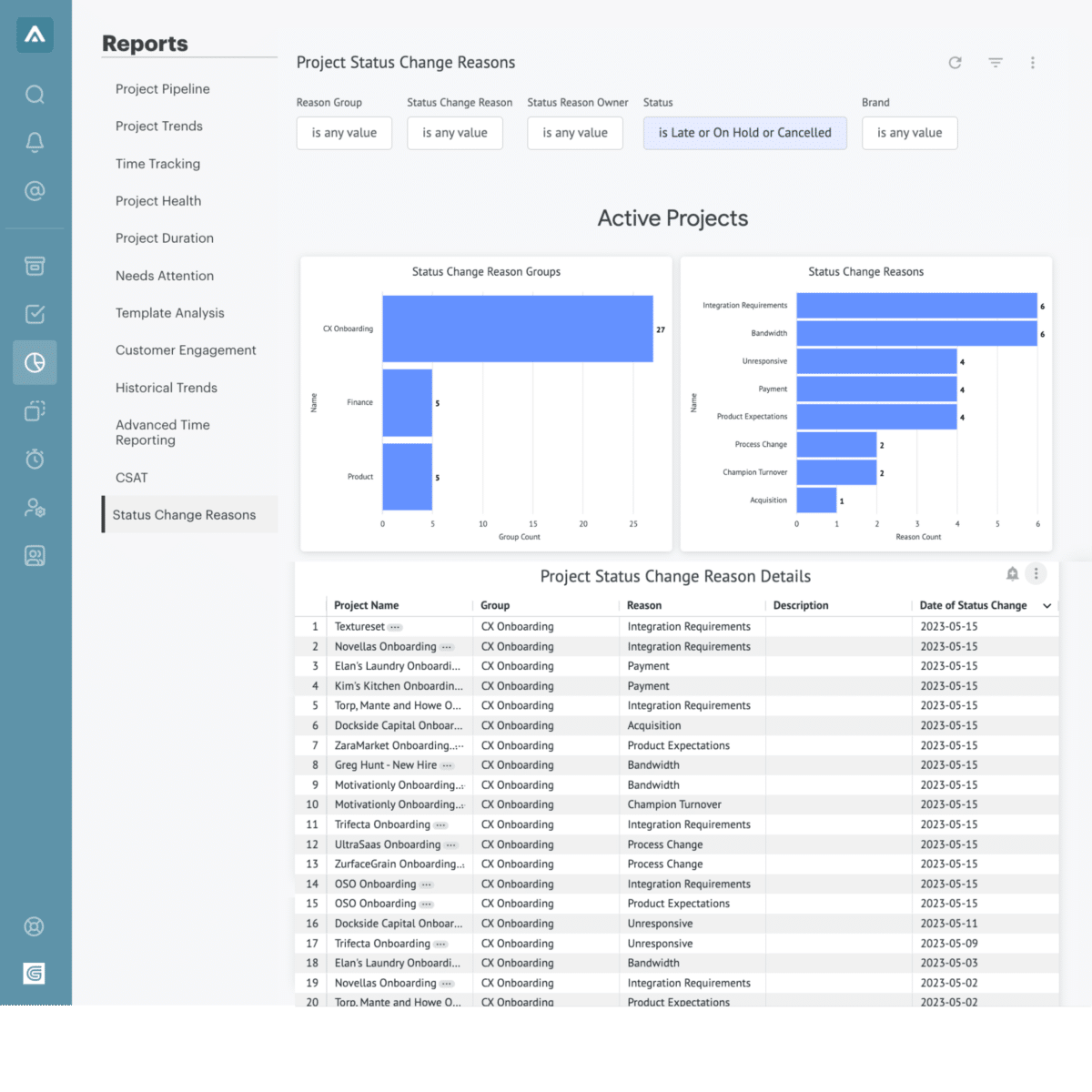Open the details table kebab menu
The height and width of the screenshot is (1092, 1092).
pyautogui.click(x=1036, y=573)
